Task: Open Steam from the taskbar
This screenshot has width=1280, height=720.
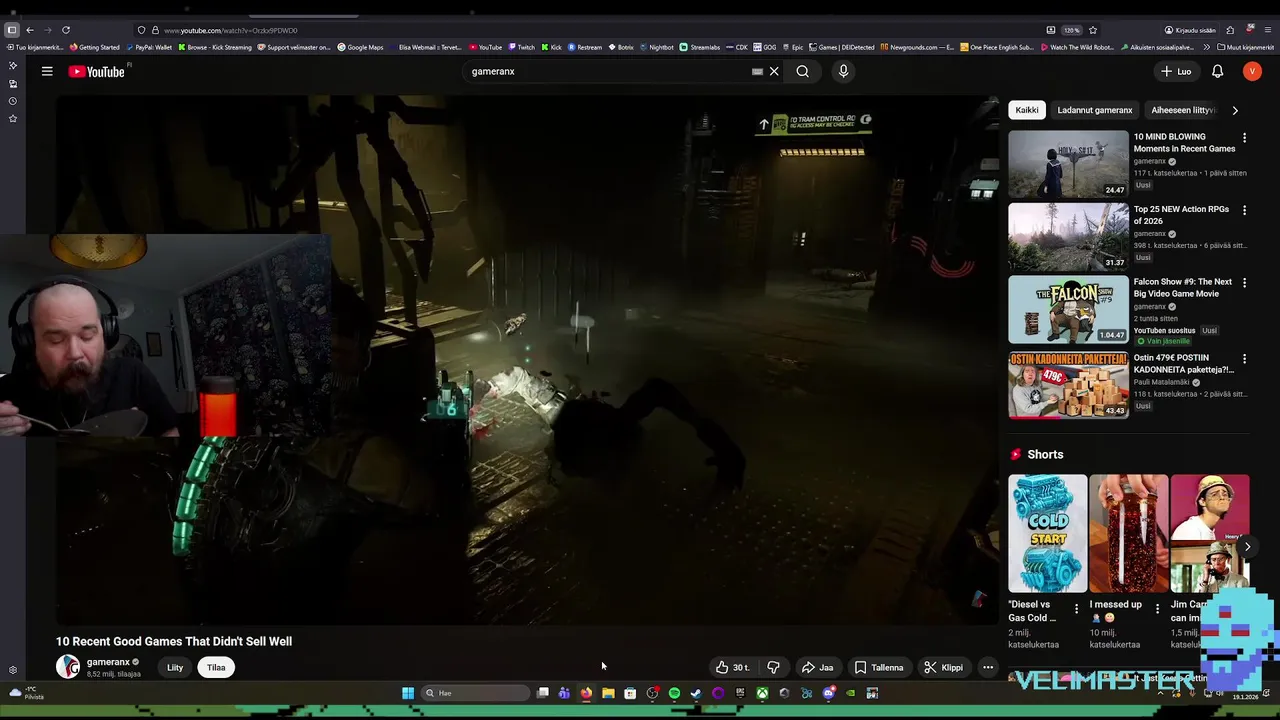Action: pos(696,693)
